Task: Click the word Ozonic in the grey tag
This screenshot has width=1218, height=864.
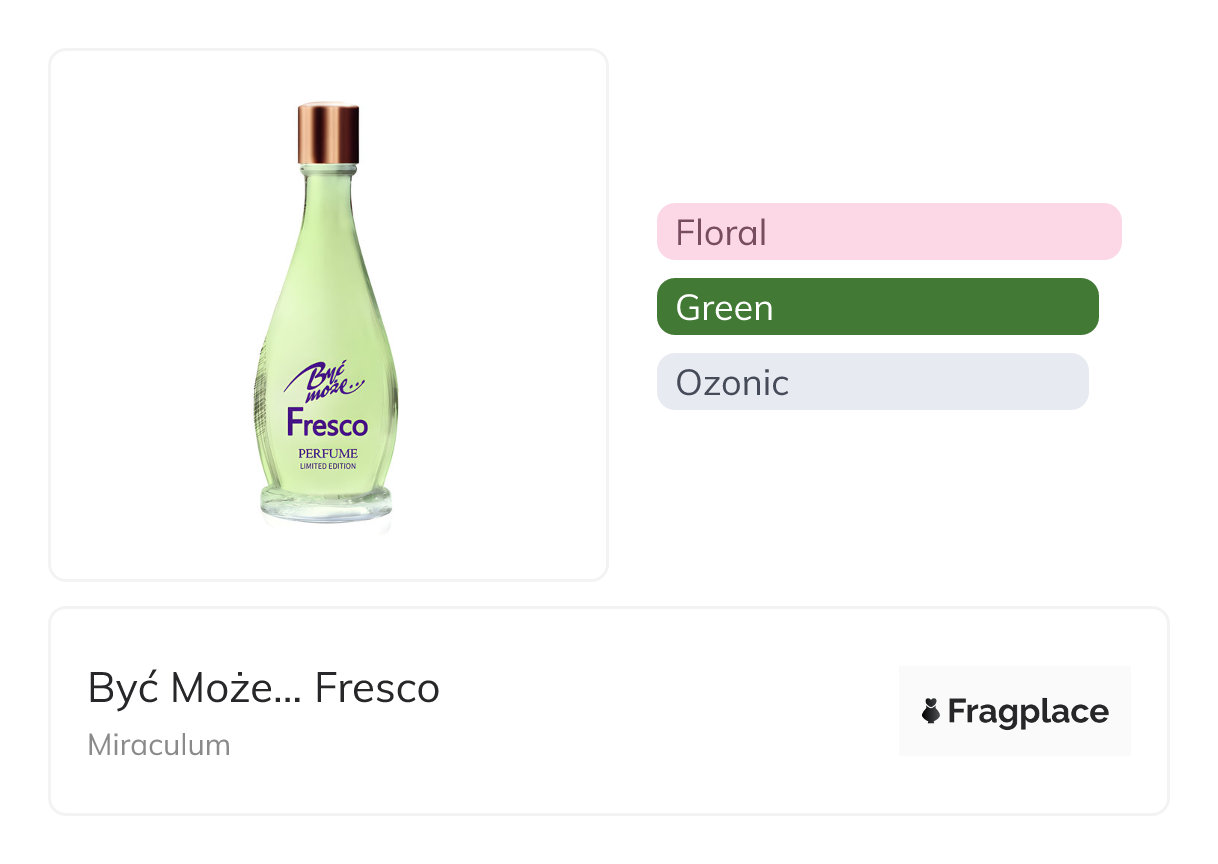Action: pyautogui.click(x=732, y=383)
